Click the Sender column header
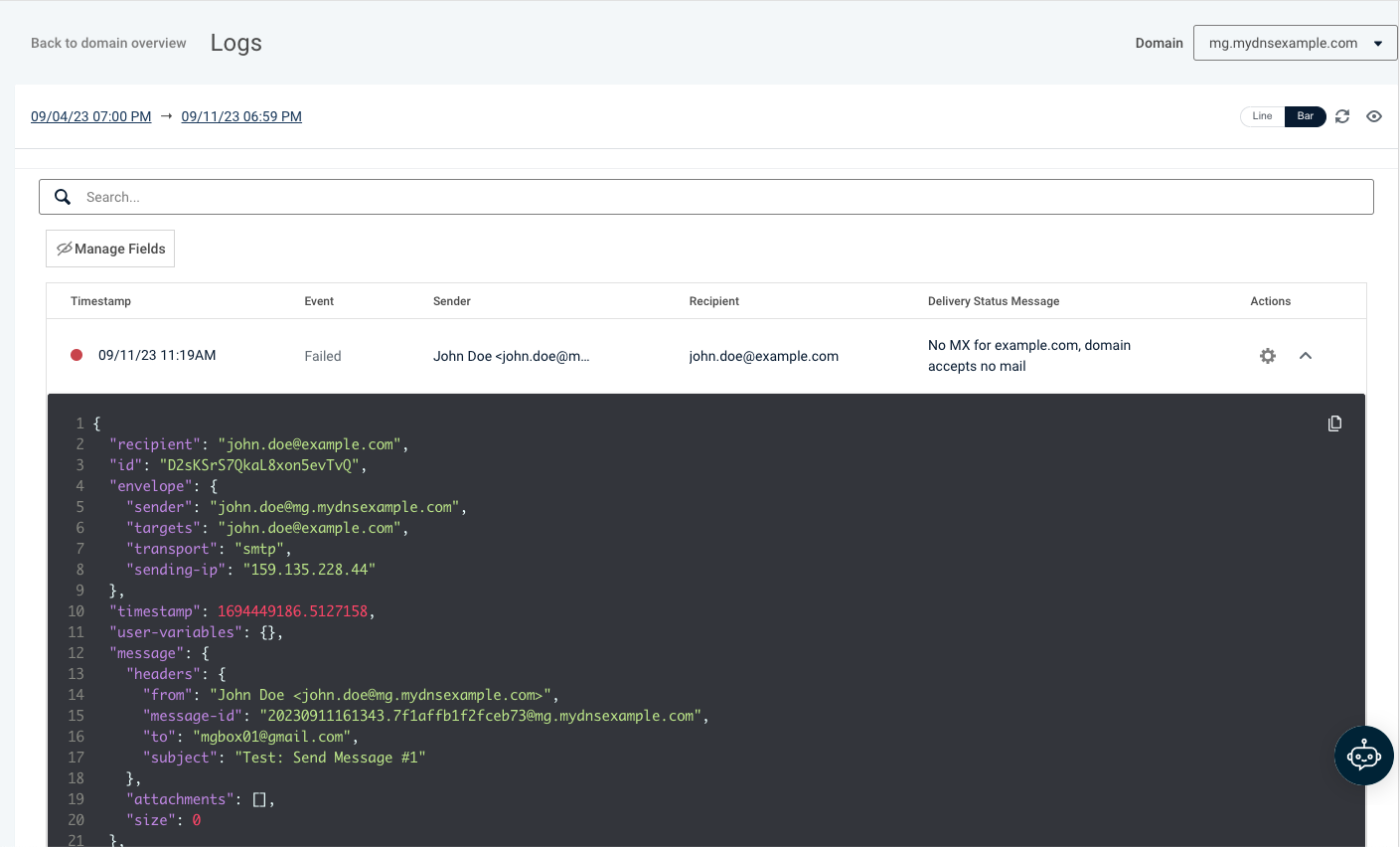Screen dimensions: 1400x847 click(452, 301)
